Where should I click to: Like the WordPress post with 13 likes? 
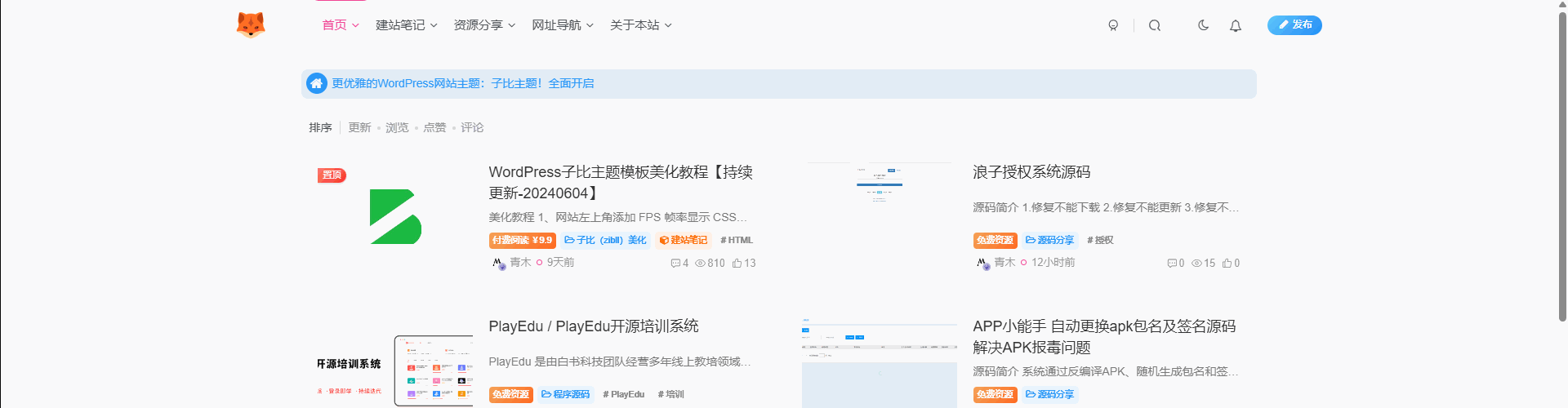coord(744,263)
